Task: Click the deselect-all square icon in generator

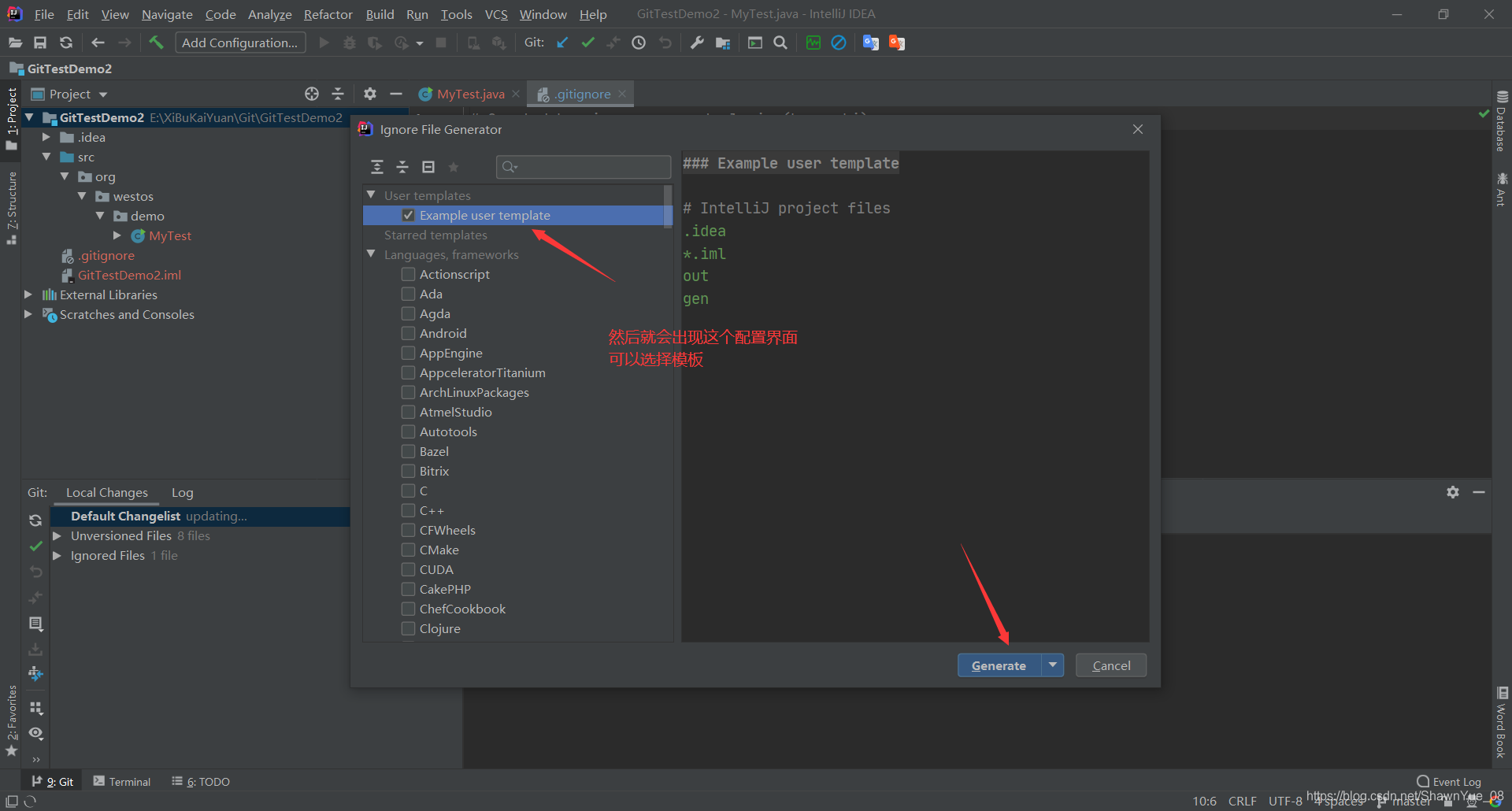Action: (x=428, y=167)
